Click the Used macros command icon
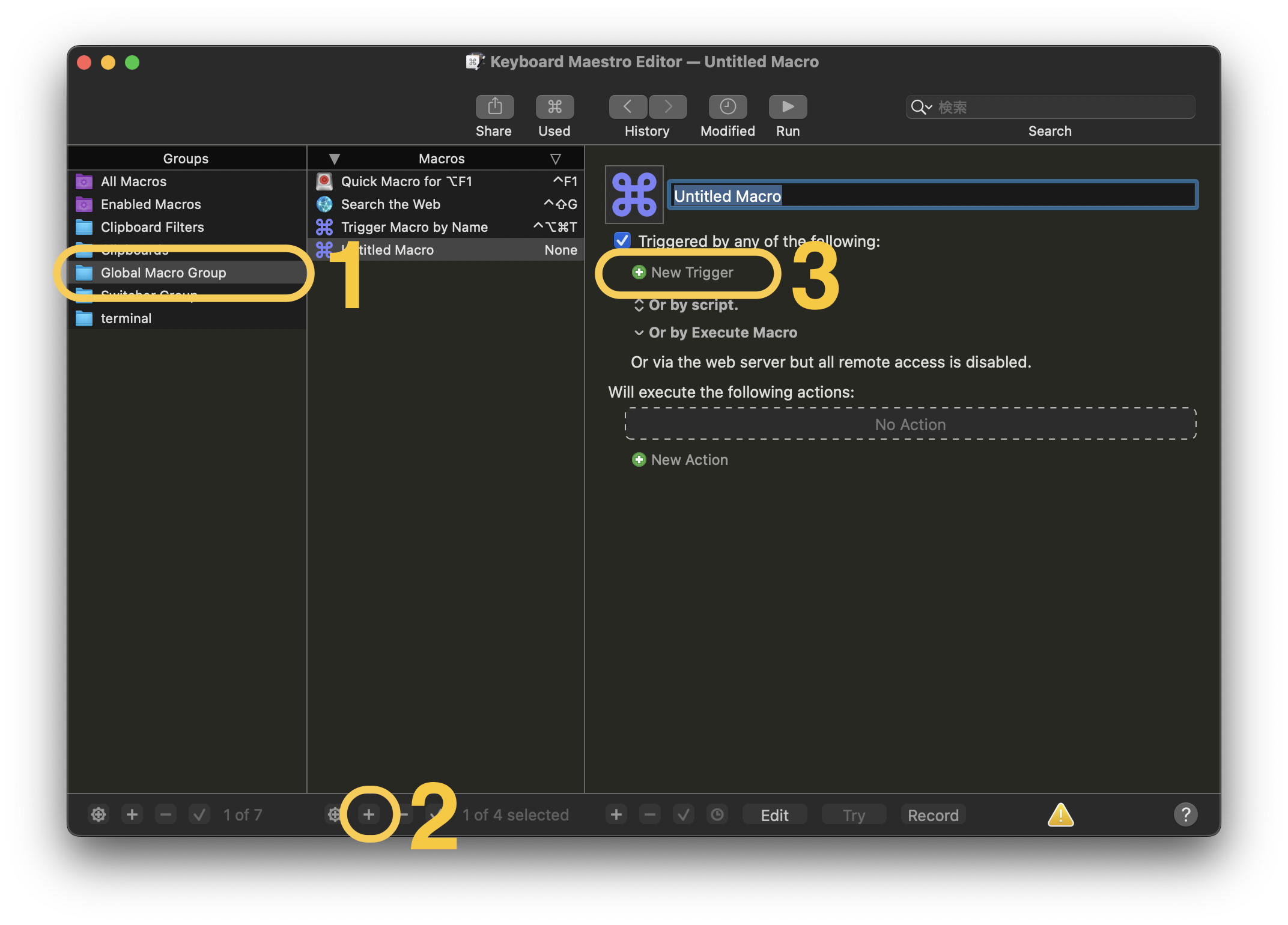Screen dimensions: 1288x925 554,107
